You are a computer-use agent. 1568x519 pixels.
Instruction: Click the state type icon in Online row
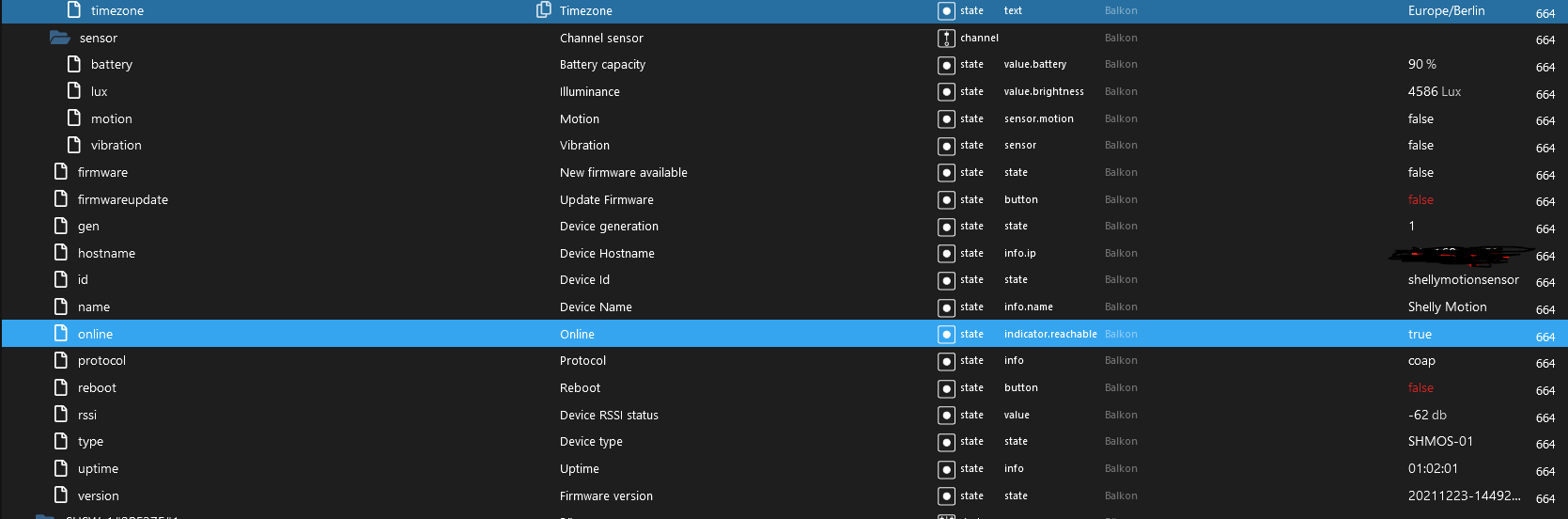click(x=946, y=335)
